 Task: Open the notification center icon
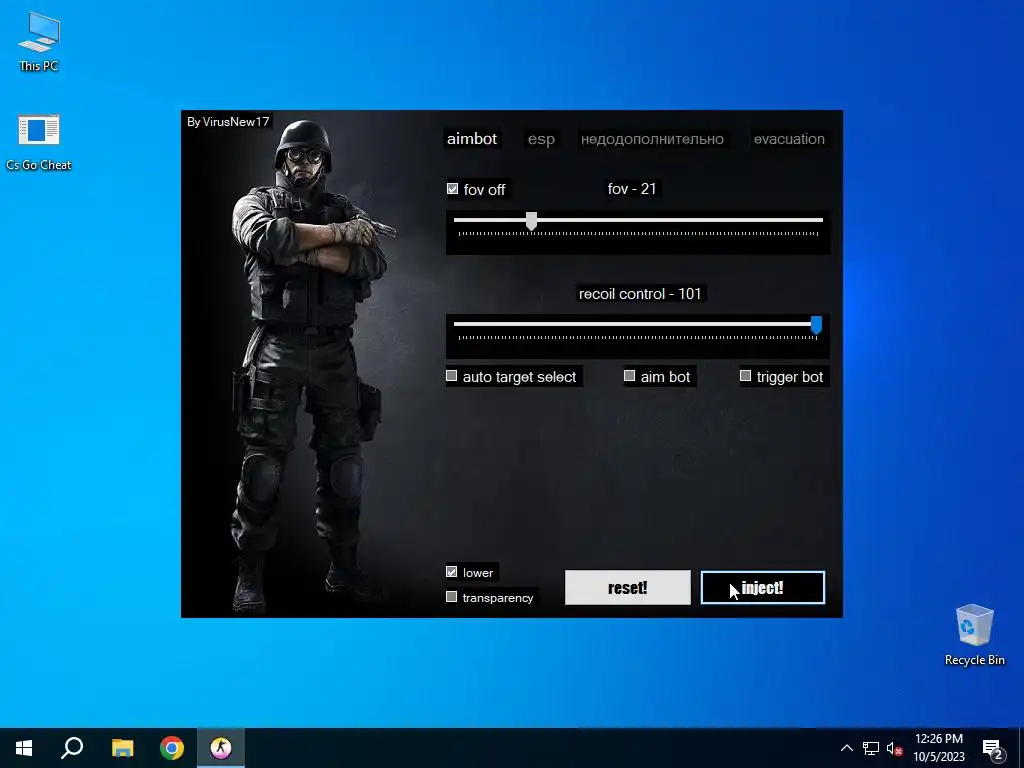click(993, 749)
